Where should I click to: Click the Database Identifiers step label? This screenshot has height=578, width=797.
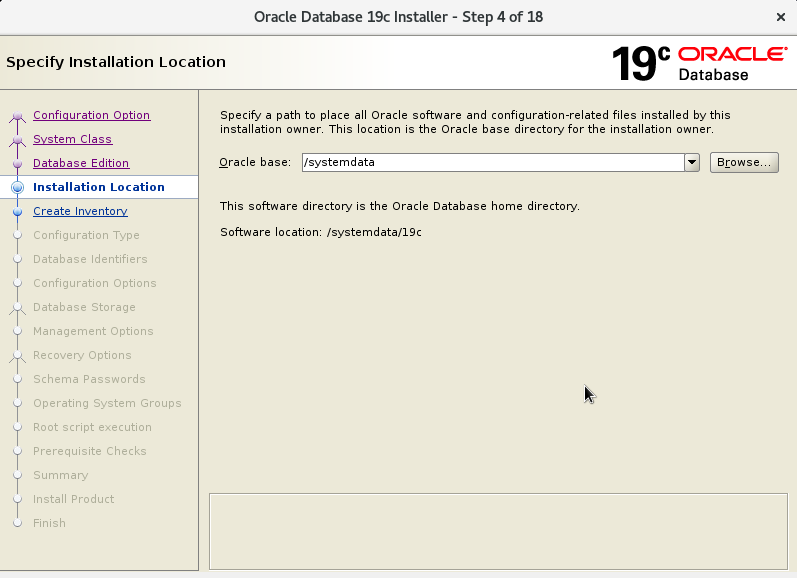tap(90, 259)
